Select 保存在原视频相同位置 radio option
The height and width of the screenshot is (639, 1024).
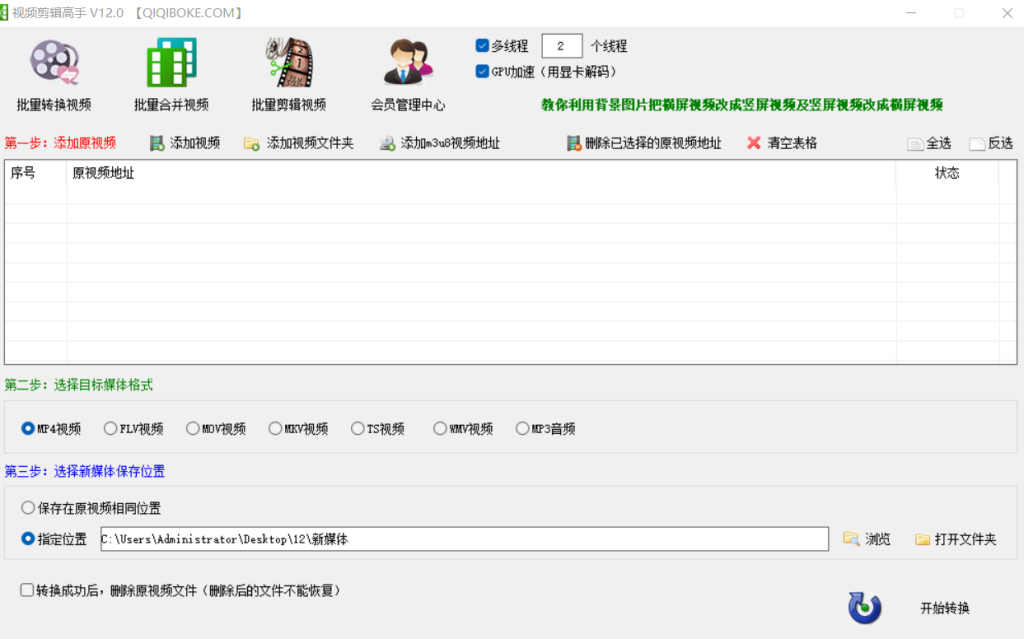click(28, 508)
